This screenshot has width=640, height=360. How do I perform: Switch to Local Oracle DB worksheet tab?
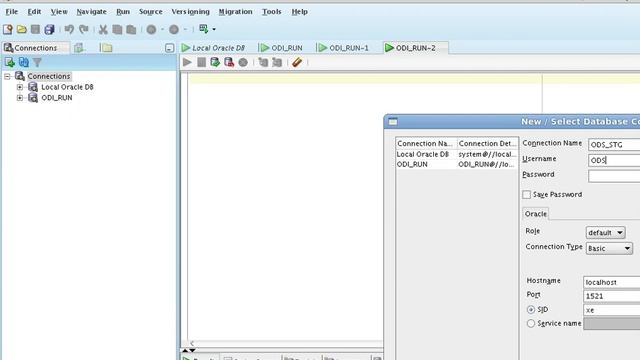[x=213, y=48]
